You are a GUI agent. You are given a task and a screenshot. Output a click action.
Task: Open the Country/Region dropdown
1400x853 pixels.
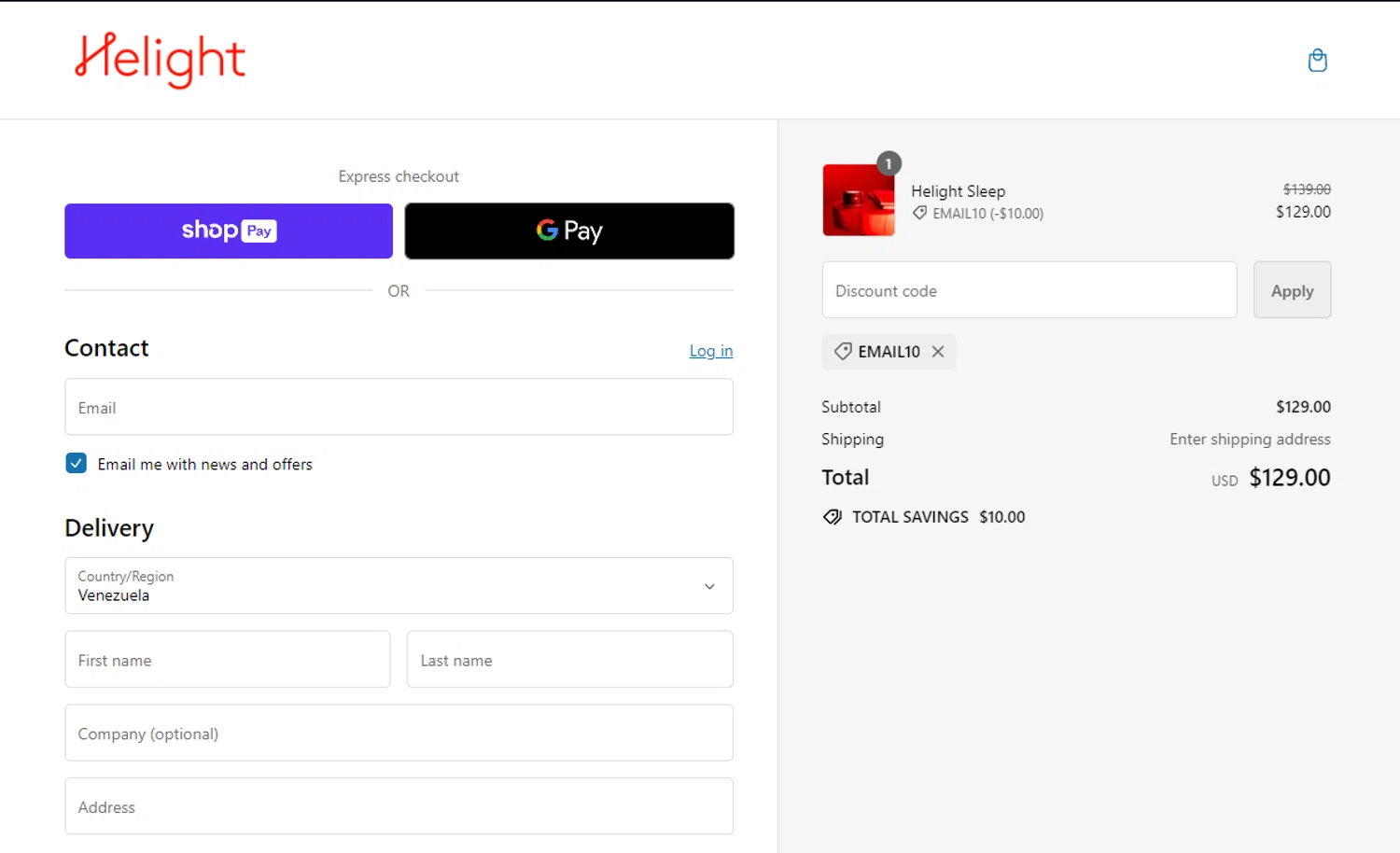(x=399, y=586)
